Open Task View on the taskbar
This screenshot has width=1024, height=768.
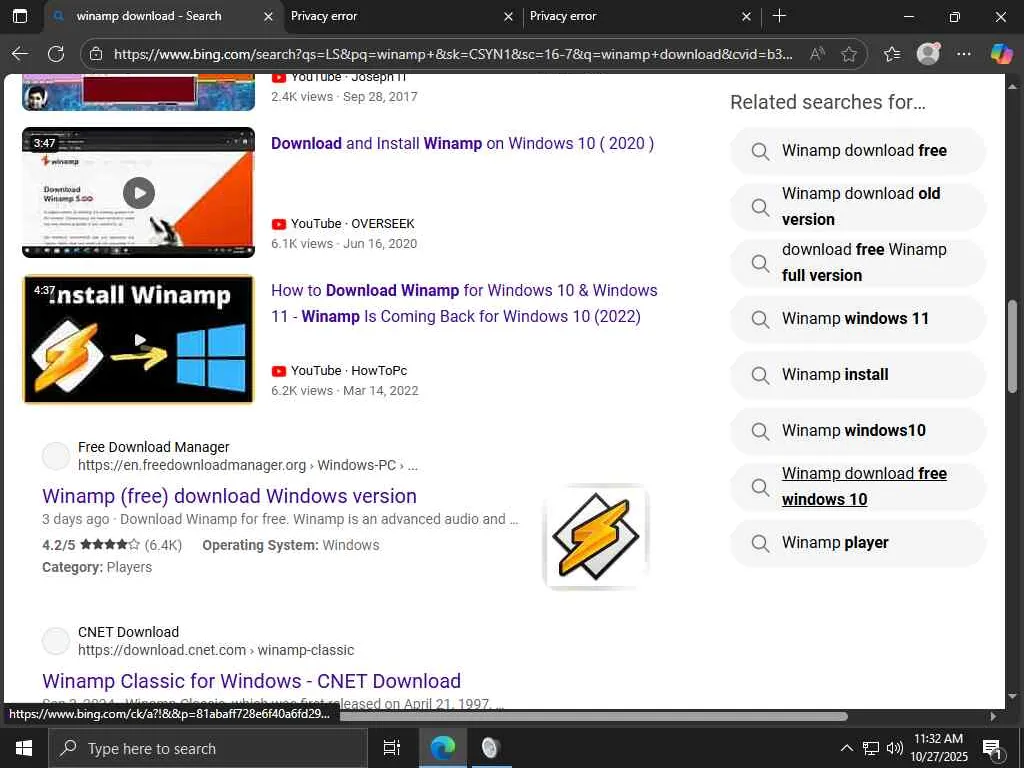point(392,748)
